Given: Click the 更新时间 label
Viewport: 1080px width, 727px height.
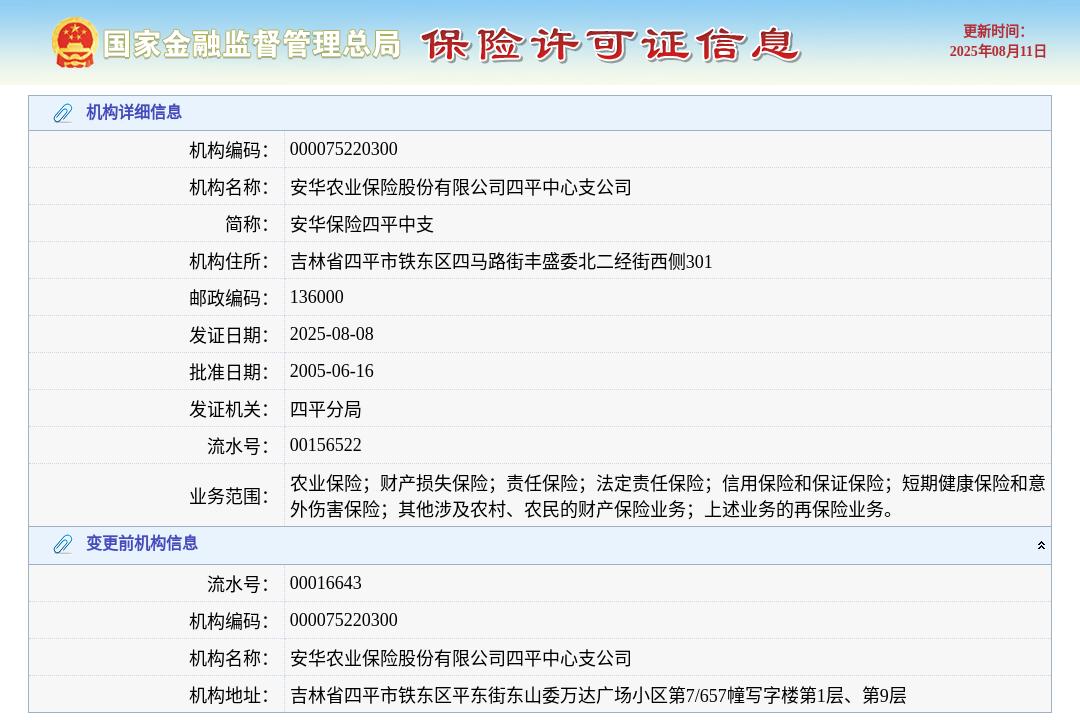Looking at the screenshot, I should [993, 32].
